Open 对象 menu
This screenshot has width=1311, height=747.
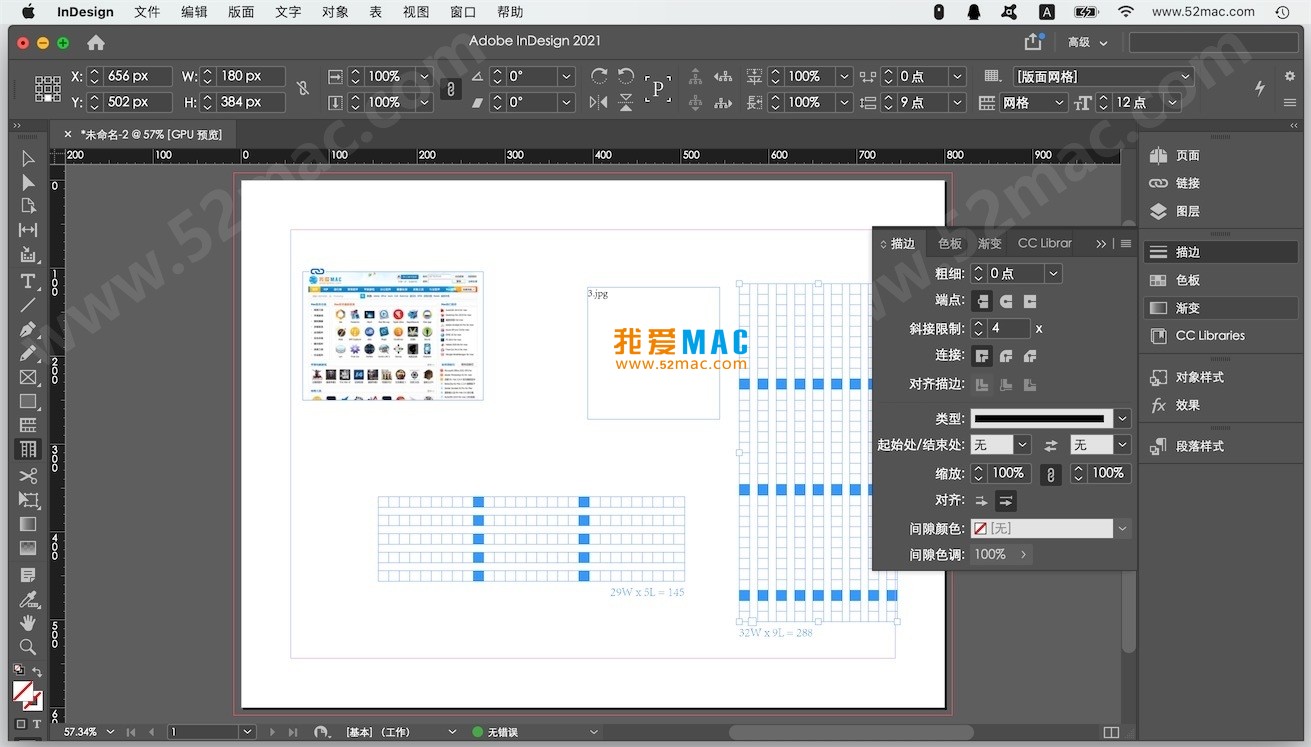coord(335,12)
